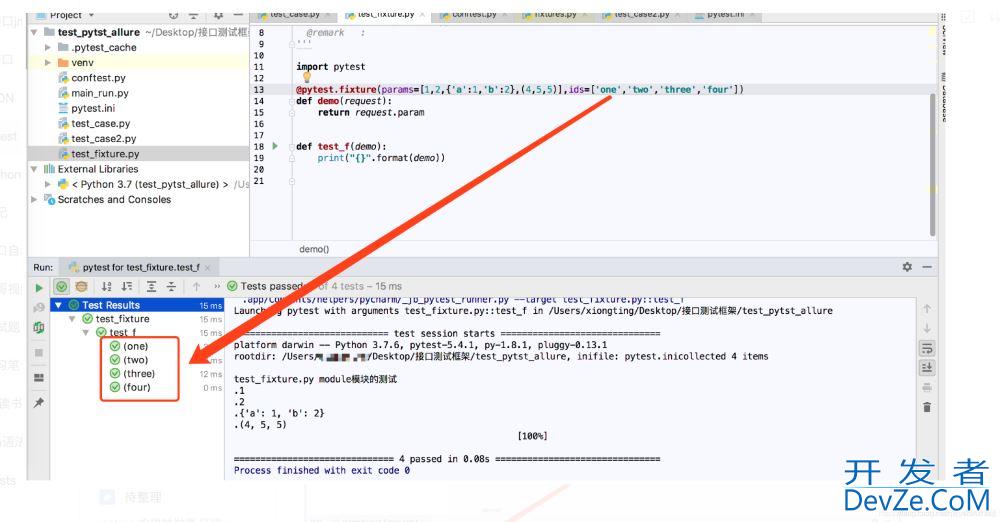
Task: Expand the .pytest_cache folder
Action: click(48, 47)
